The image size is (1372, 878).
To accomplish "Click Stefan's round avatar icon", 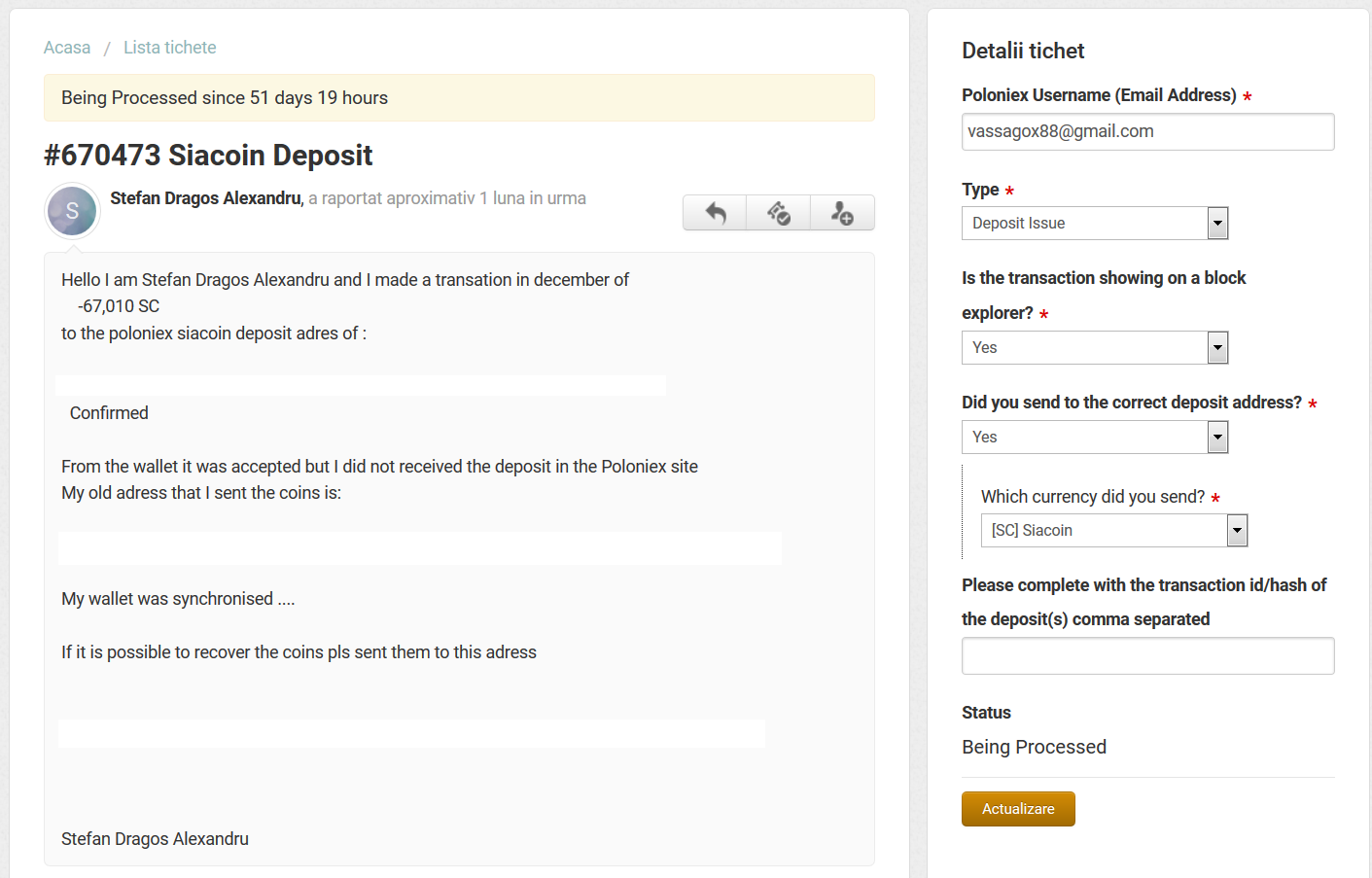I will (x=72, y=211).
